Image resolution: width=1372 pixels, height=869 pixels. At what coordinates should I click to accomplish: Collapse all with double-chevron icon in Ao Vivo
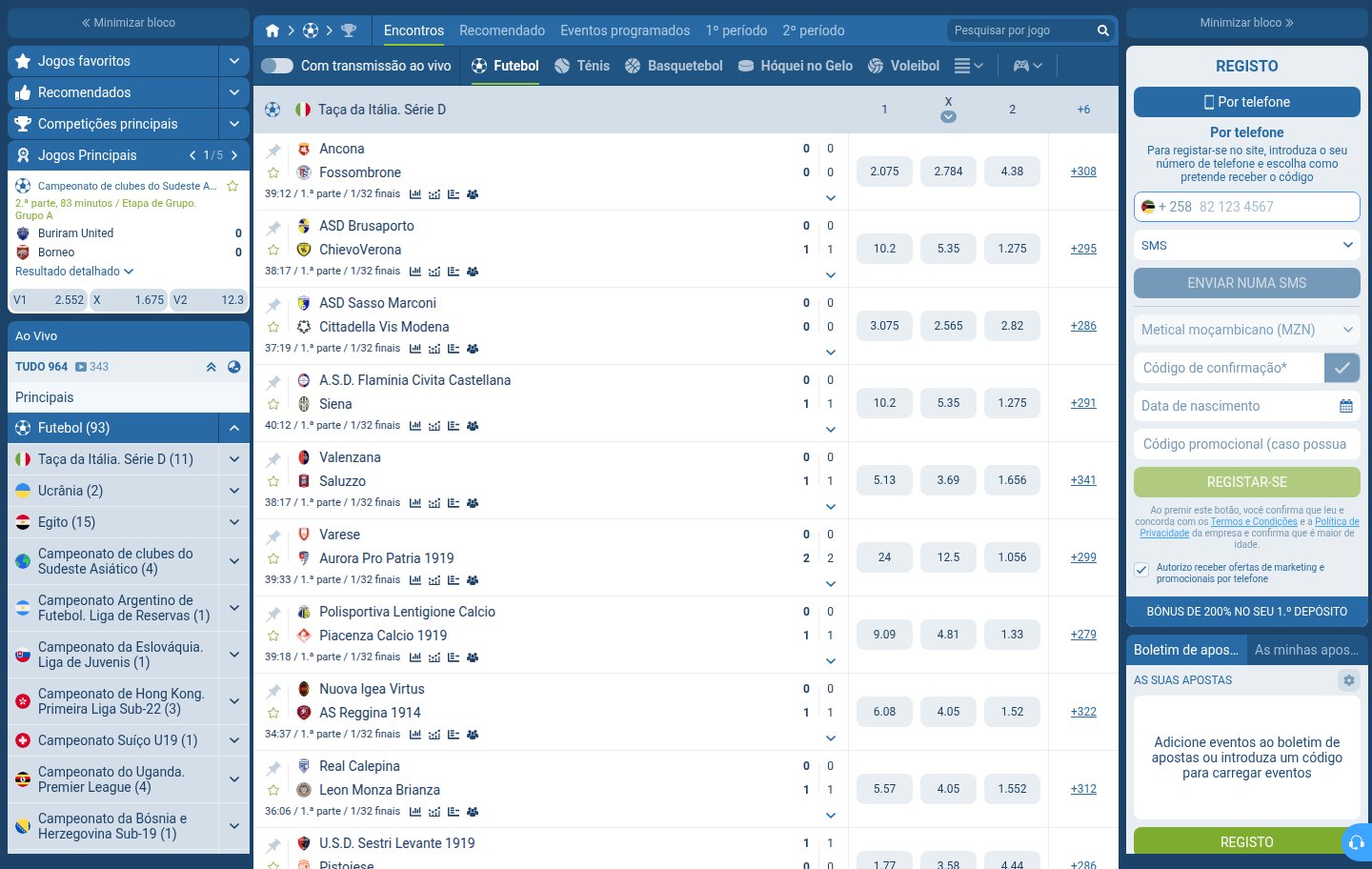(212, 367)
